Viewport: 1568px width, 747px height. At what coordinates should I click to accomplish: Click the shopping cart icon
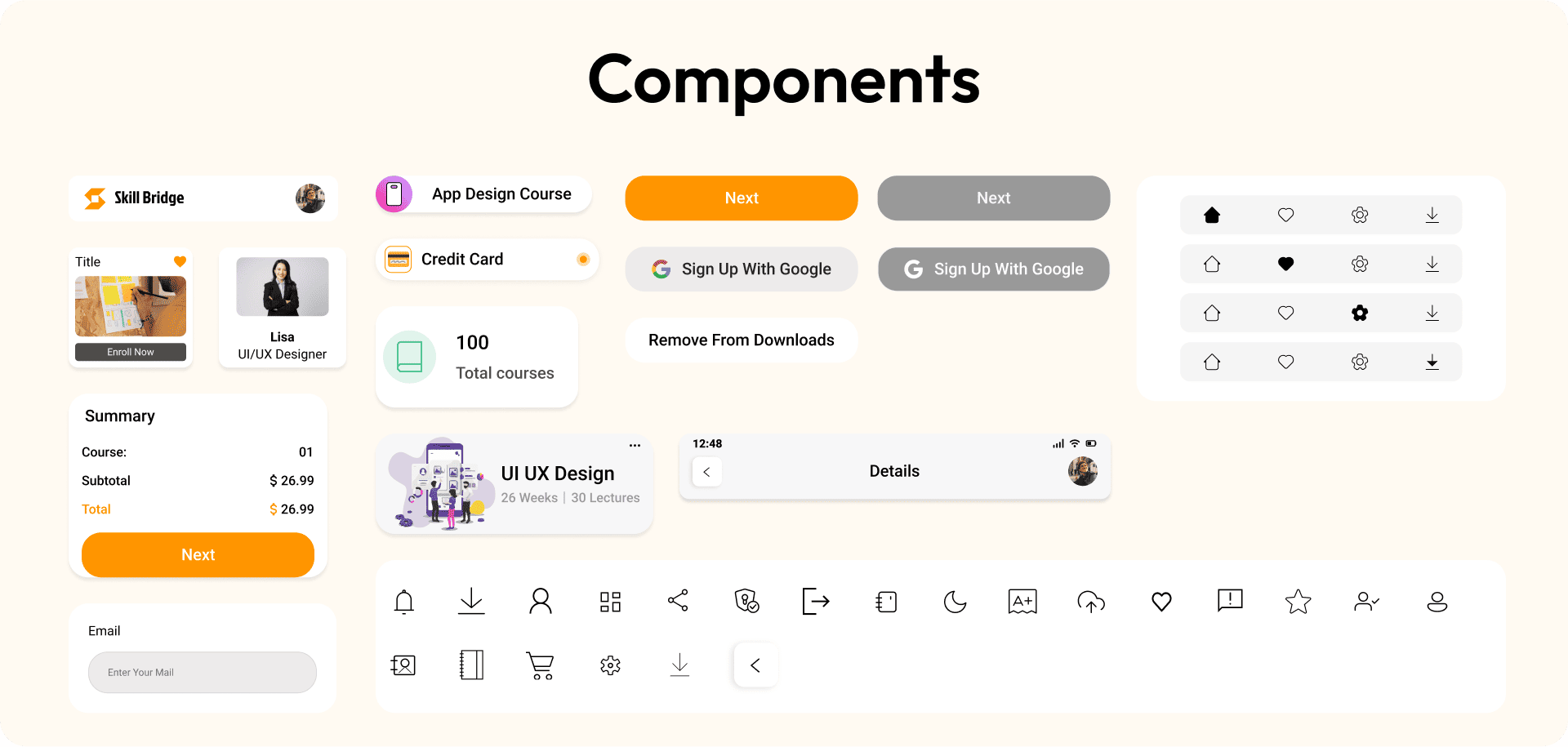click(540, 665)
